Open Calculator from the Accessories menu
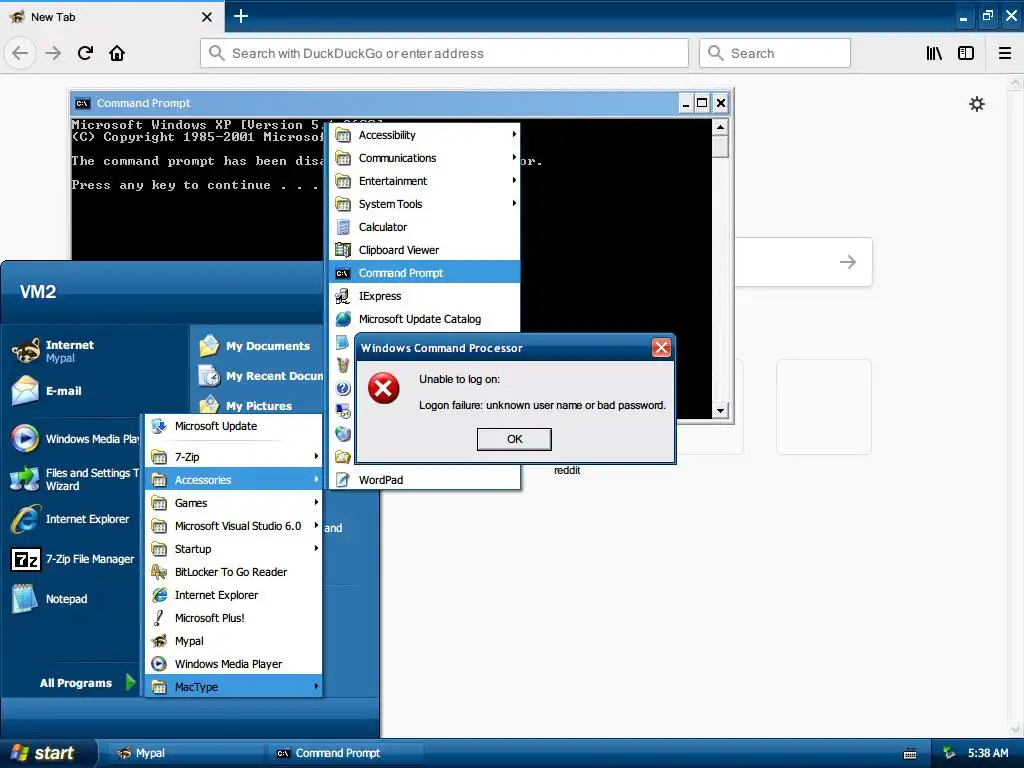The height and width of the screenshot is (768, 1024). pos(424,227)
